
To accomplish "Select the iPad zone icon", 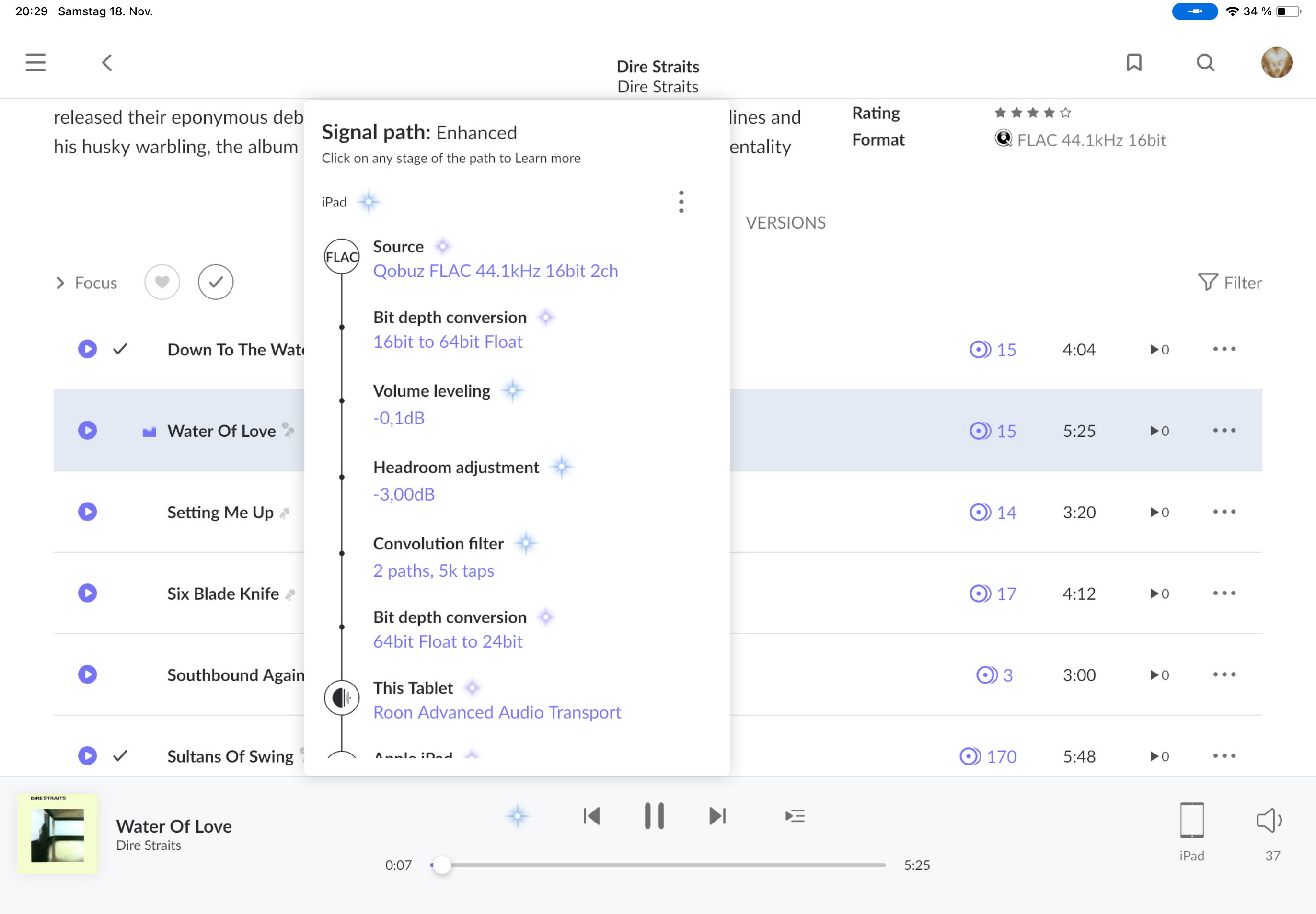I will [x=1192, y=820].
